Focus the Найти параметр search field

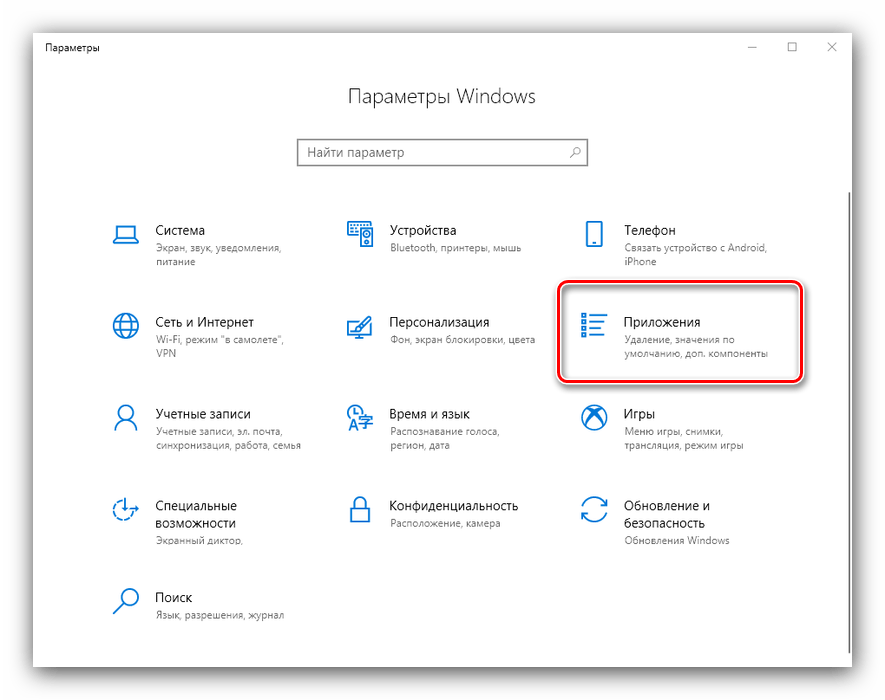pyautogui.click(x=432, y=153)
